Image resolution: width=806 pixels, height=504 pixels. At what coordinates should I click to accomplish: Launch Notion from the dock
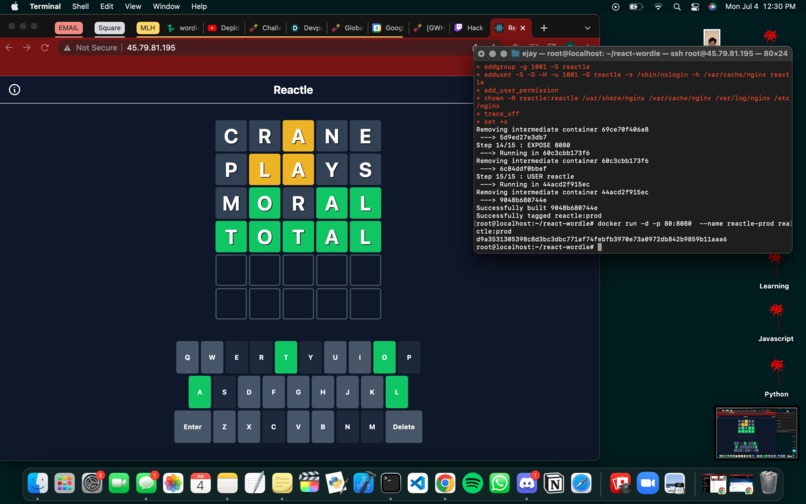click(554, 483)
